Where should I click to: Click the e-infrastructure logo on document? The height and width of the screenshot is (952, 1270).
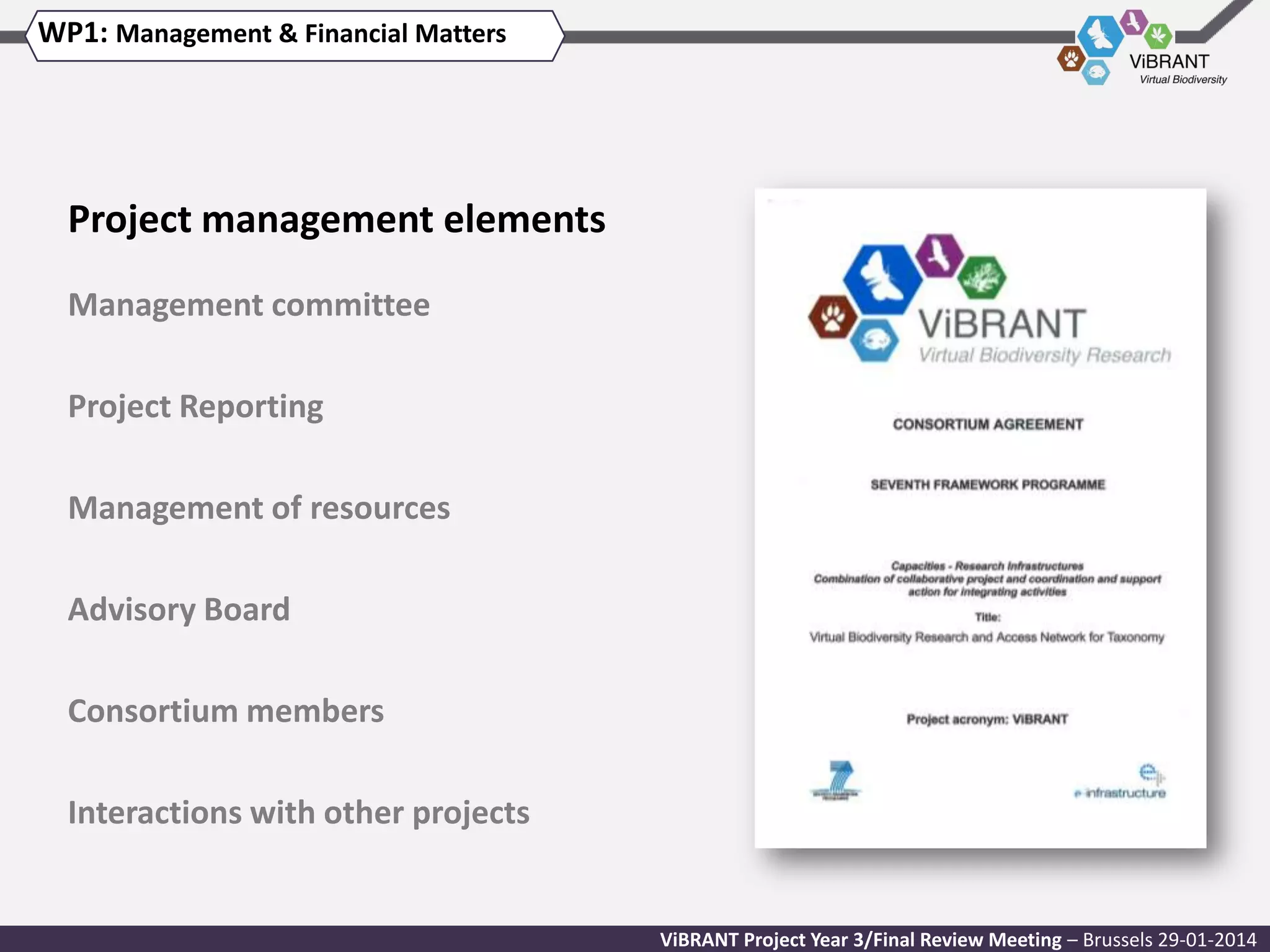tap(1121, 782)
